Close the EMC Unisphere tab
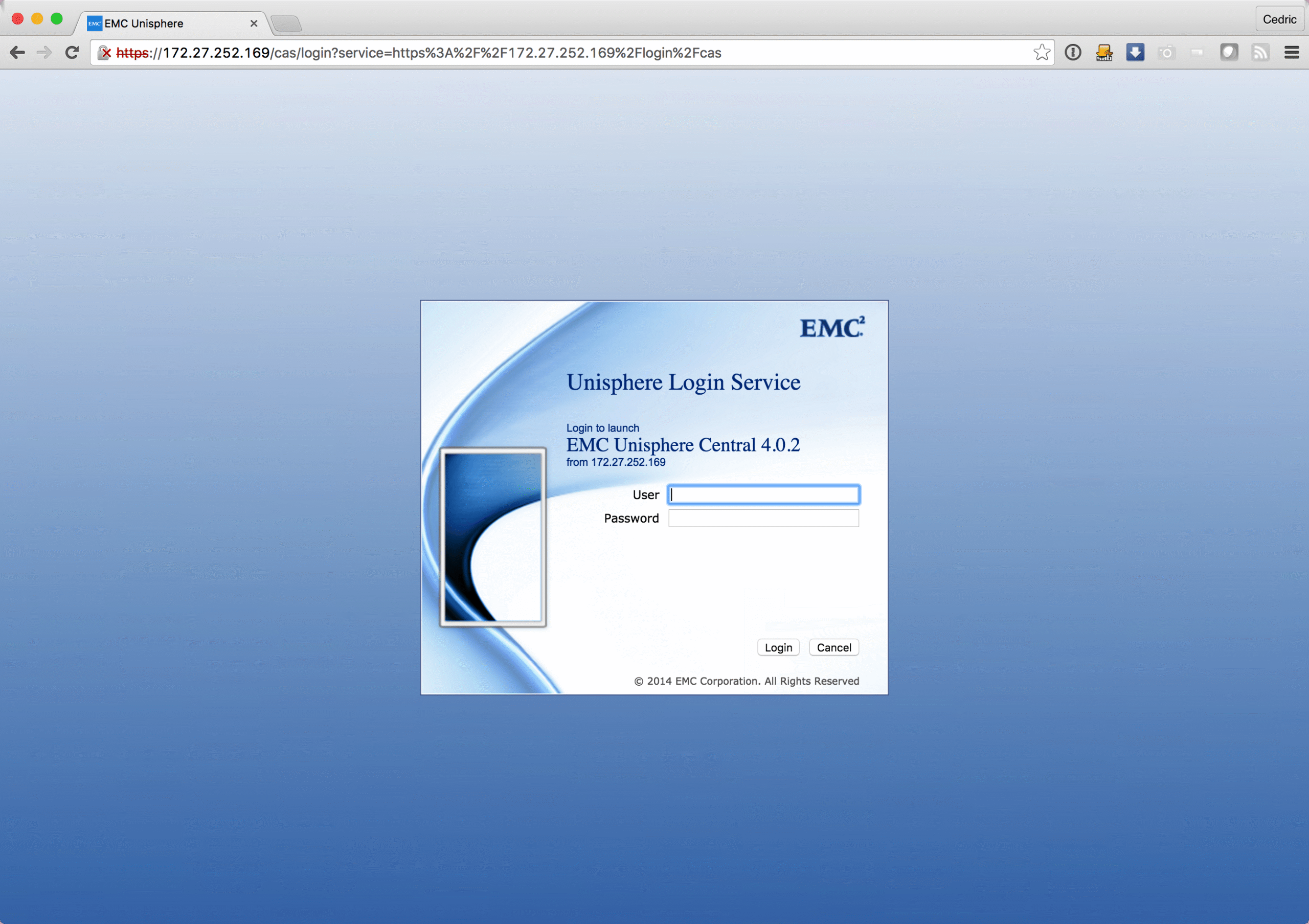Viewport: 1309px width, 924px height. (254, 24)
